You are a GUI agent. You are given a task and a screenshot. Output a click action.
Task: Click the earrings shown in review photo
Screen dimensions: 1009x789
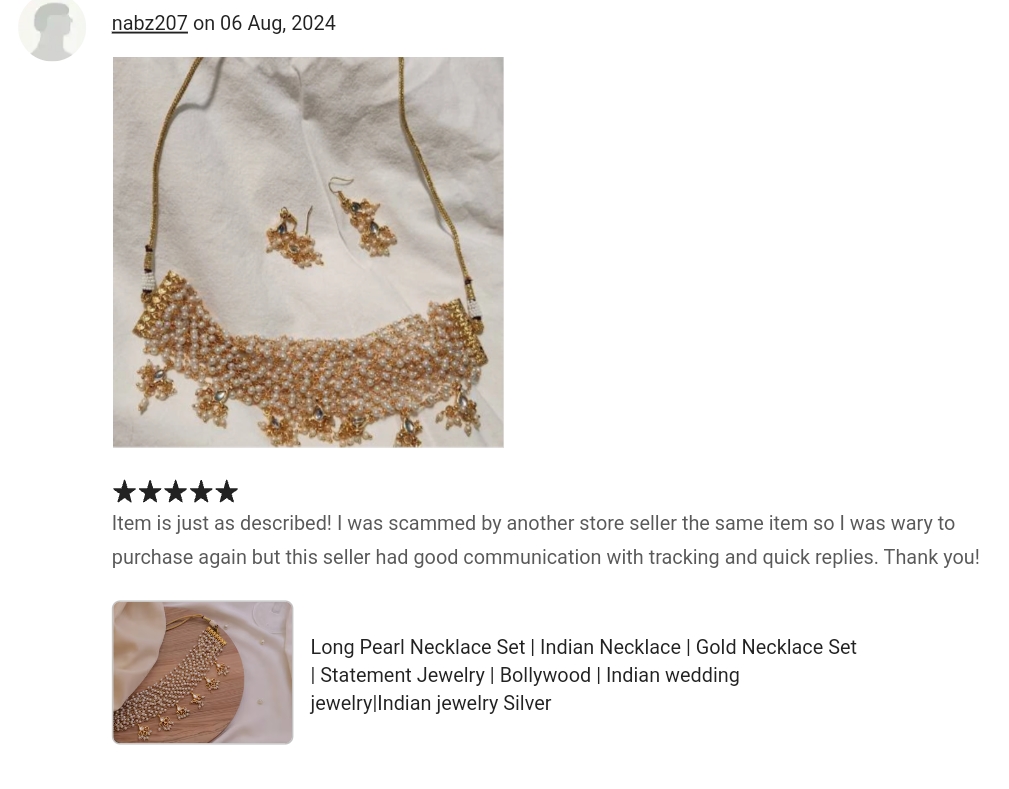tap(331, 224)
